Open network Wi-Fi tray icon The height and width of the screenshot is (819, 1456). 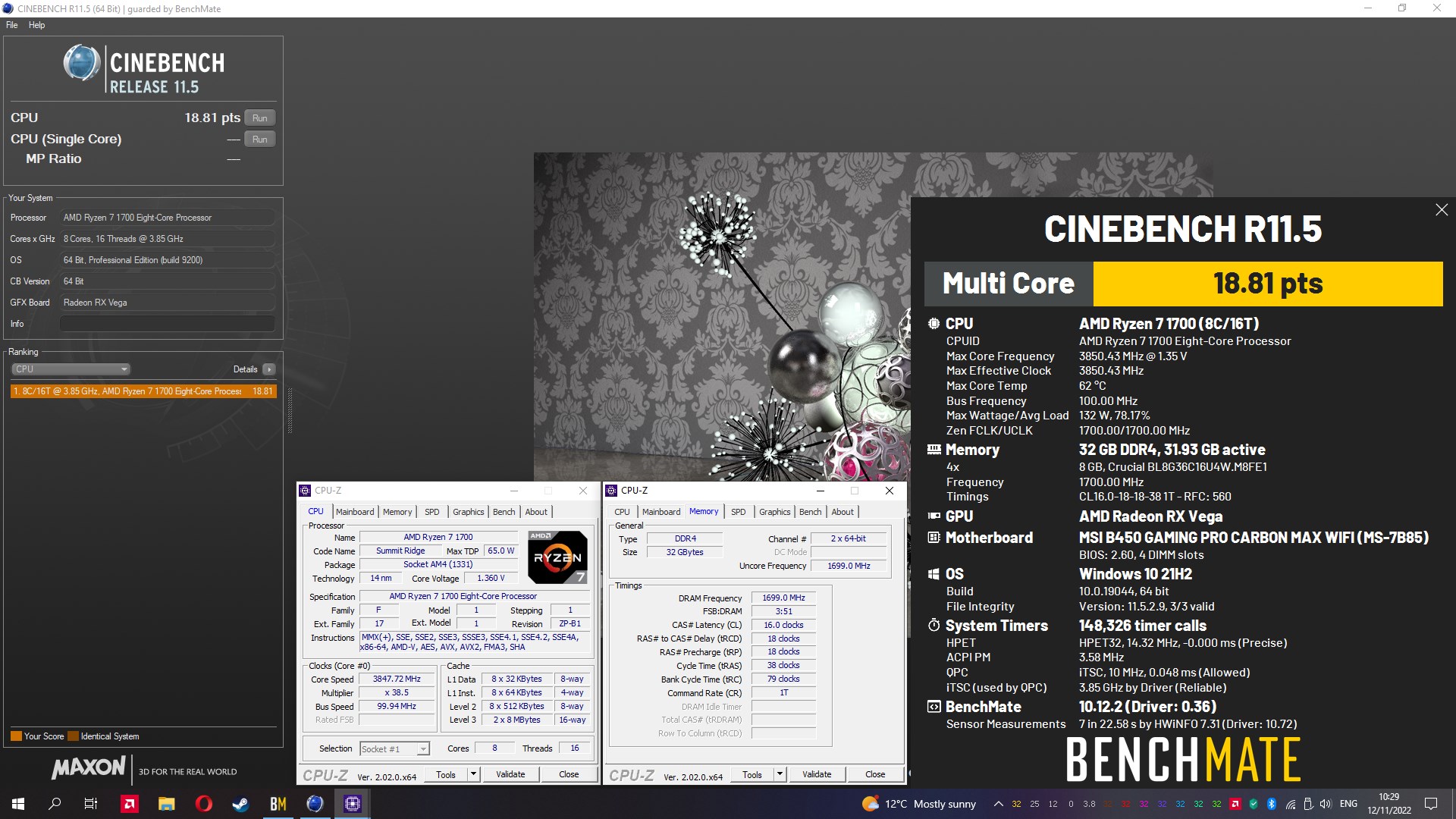click(x=1290, y=804)
